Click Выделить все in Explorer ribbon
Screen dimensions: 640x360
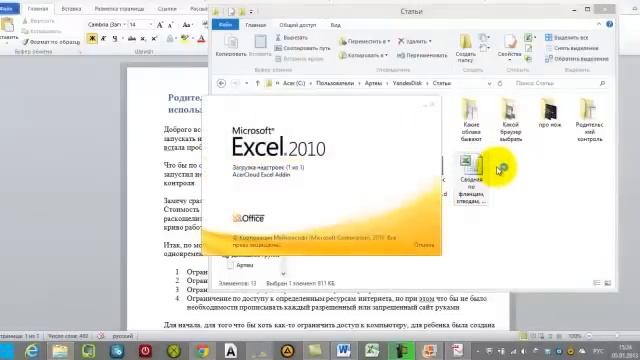click(x=567, y=38)
